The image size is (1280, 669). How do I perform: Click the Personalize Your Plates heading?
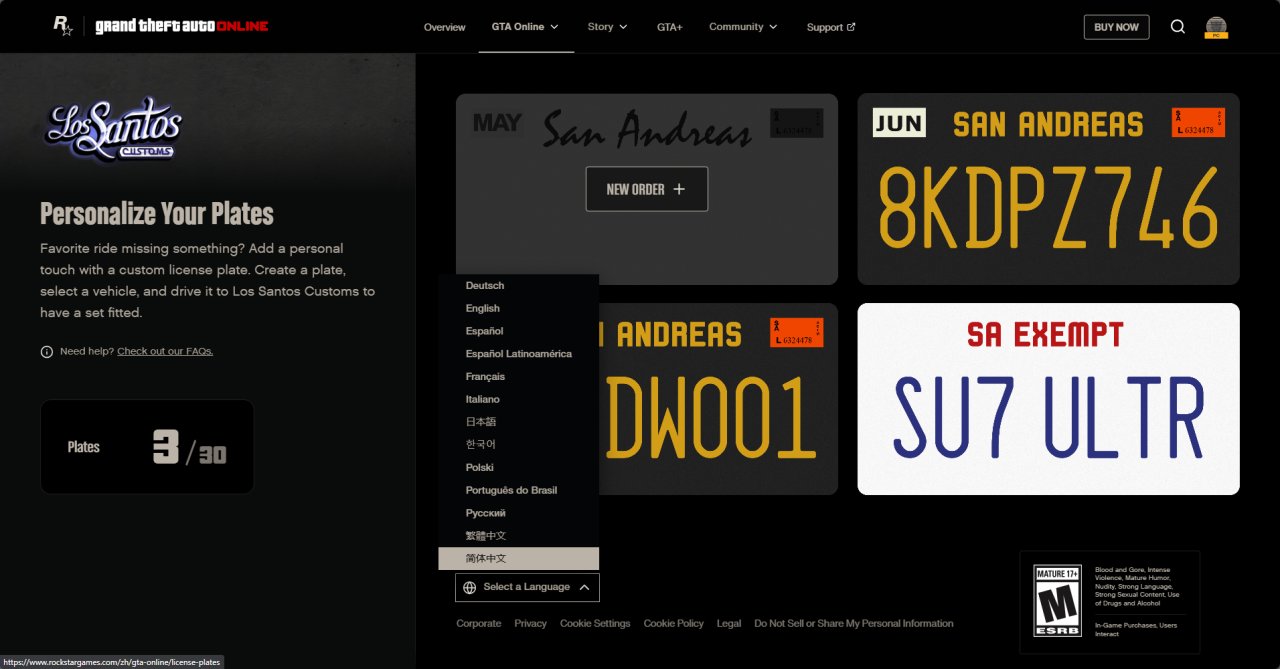[x=157, y=213]
